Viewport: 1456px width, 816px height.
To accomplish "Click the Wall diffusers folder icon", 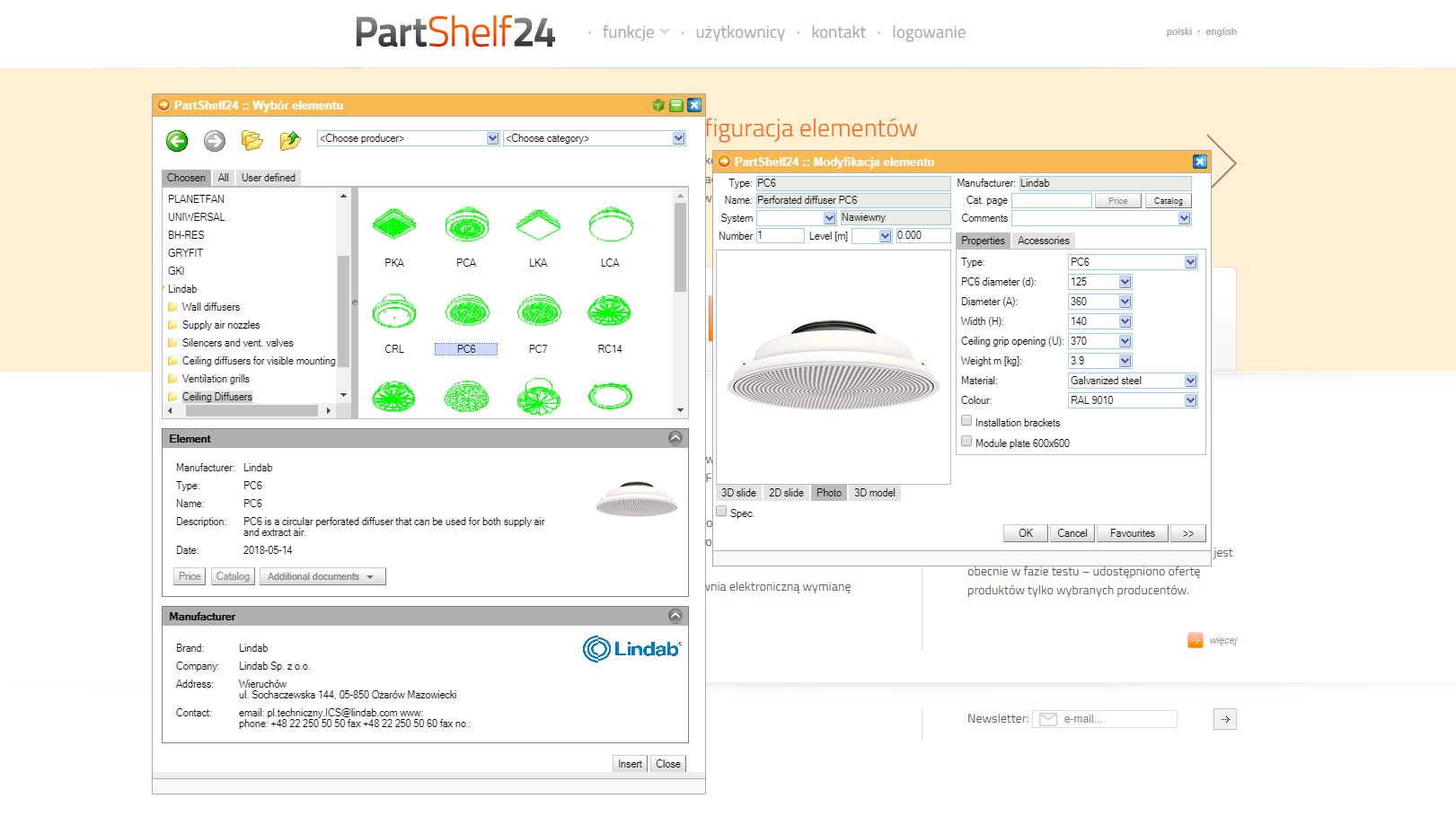I will pyautogui.click(x=172, y=307).
